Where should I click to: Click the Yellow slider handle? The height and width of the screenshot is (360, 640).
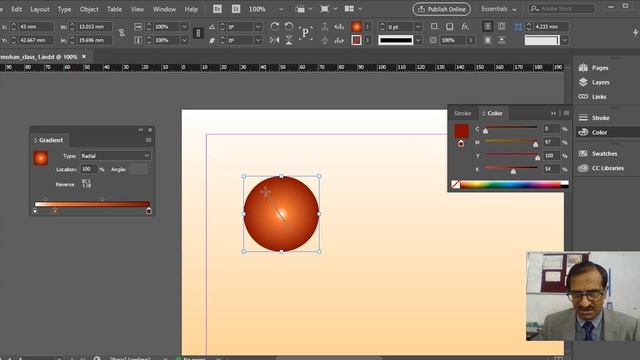[x=538, y=158]
